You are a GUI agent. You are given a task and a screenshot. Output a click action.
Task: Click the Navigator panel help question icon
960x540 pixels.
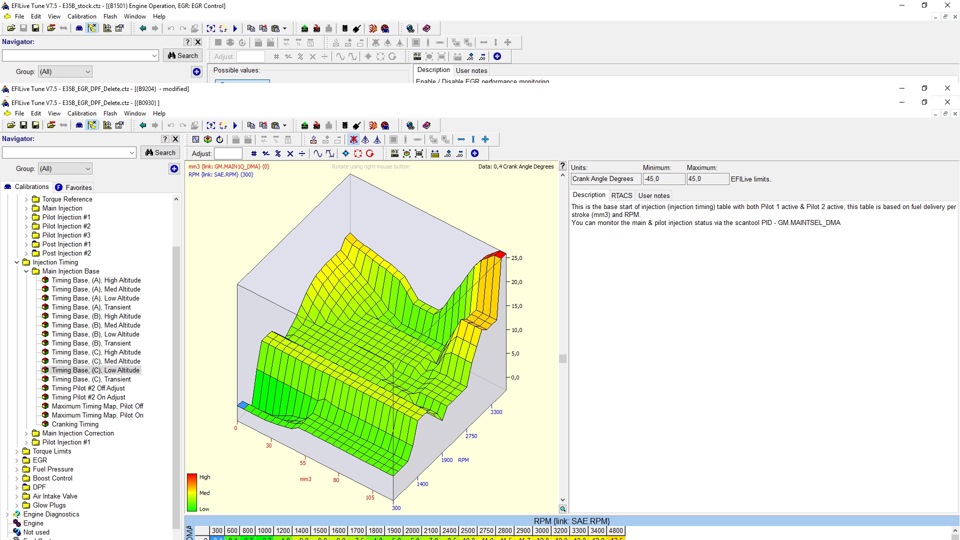click(x=165, y=139)
